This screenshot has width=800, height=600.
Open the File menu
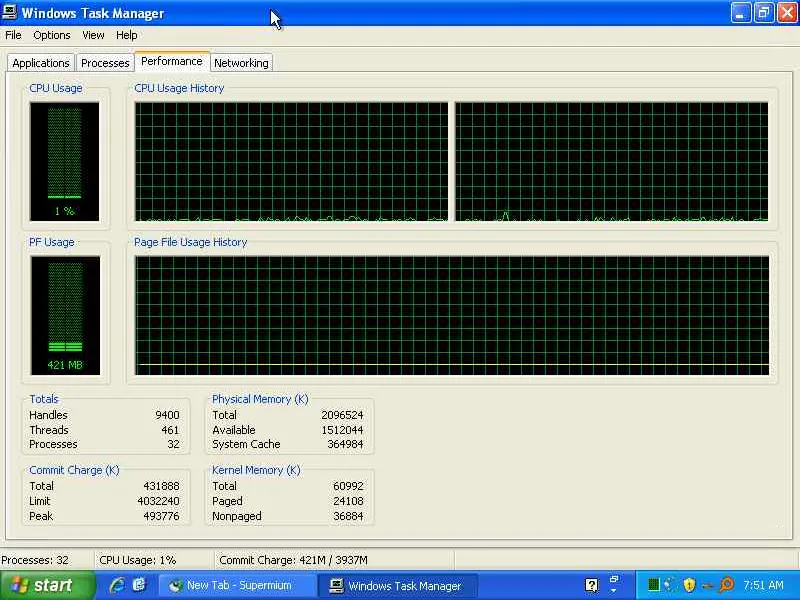click(13, 35)
